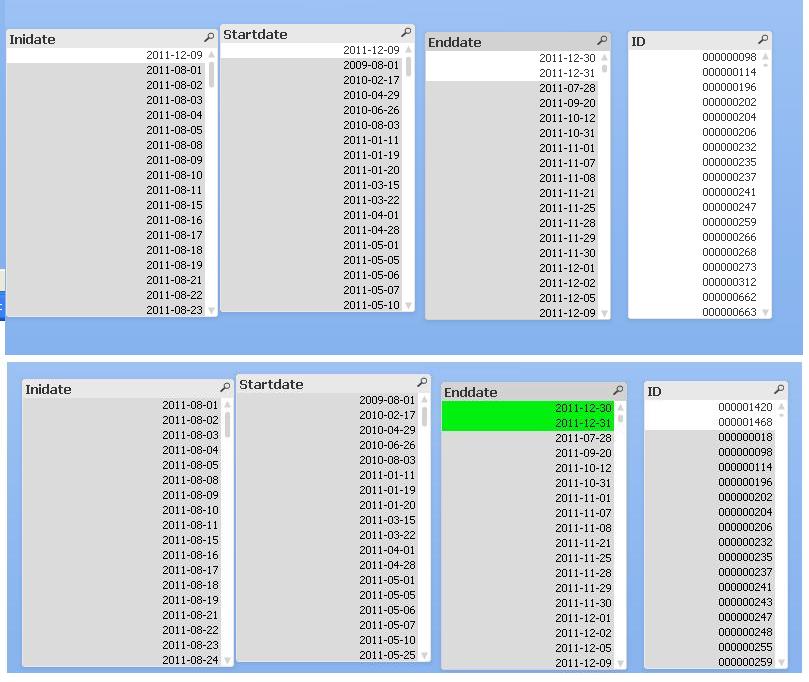Click the up scroll arrow of upper Startdate list
The width and height of the screenshot is (809, 682).
[x=409, y=50]
